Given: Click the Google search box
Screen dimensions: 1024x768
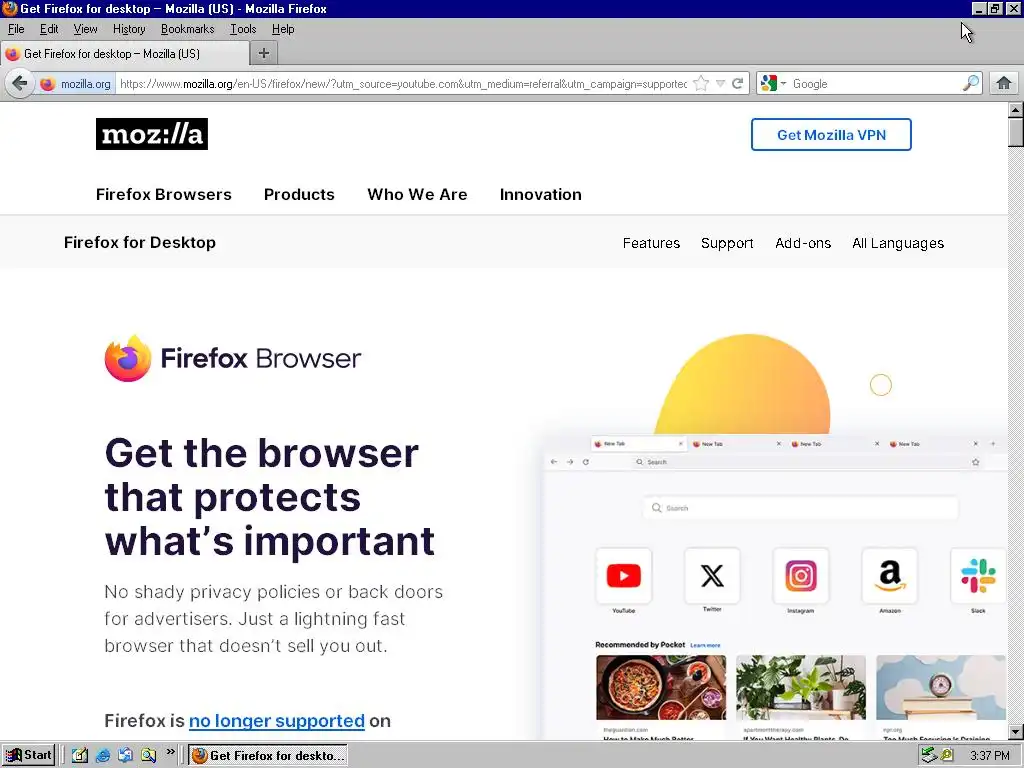Looking at the screenshot, I should pos(875,84).
